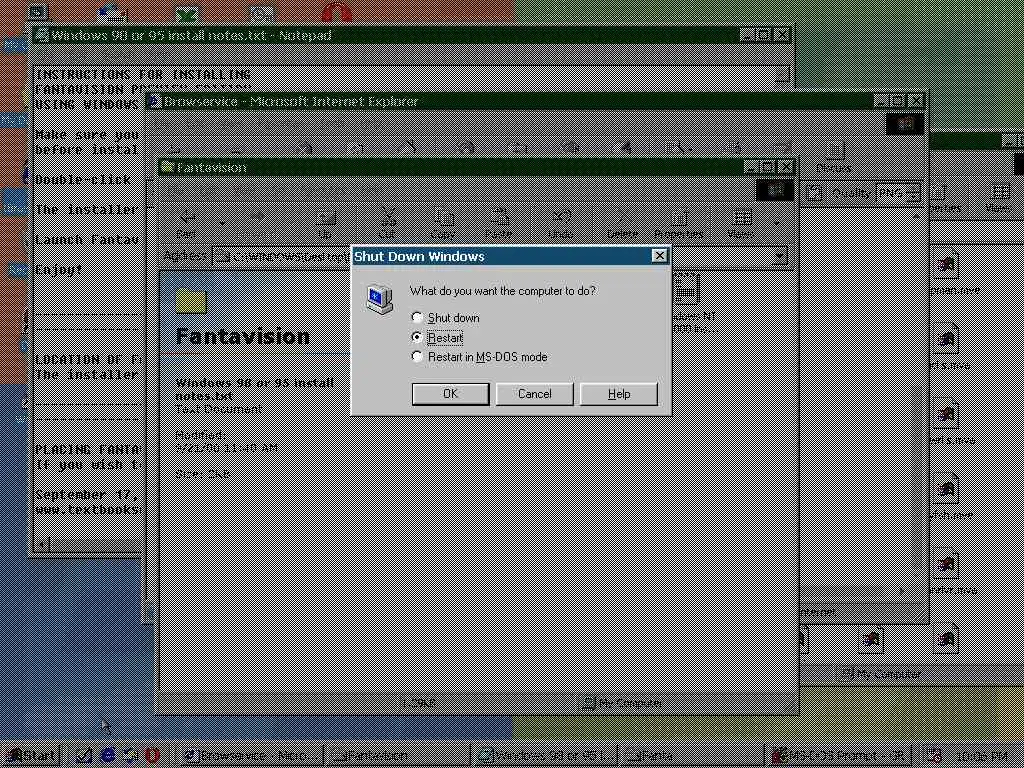Switch to MS-DOS Prompt taskbar button

pos(840,756)
